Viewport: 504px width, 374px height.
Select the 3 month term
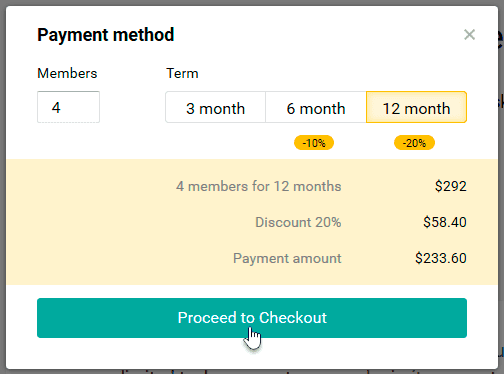coord(216,107)
